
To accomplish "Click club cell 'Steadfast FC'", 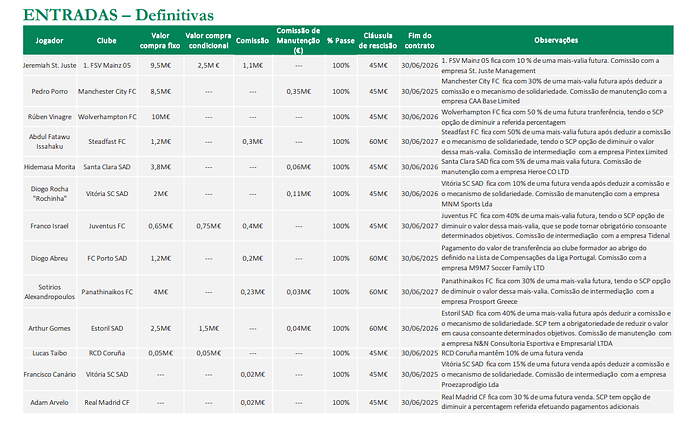I will click(x=107, y=142).
